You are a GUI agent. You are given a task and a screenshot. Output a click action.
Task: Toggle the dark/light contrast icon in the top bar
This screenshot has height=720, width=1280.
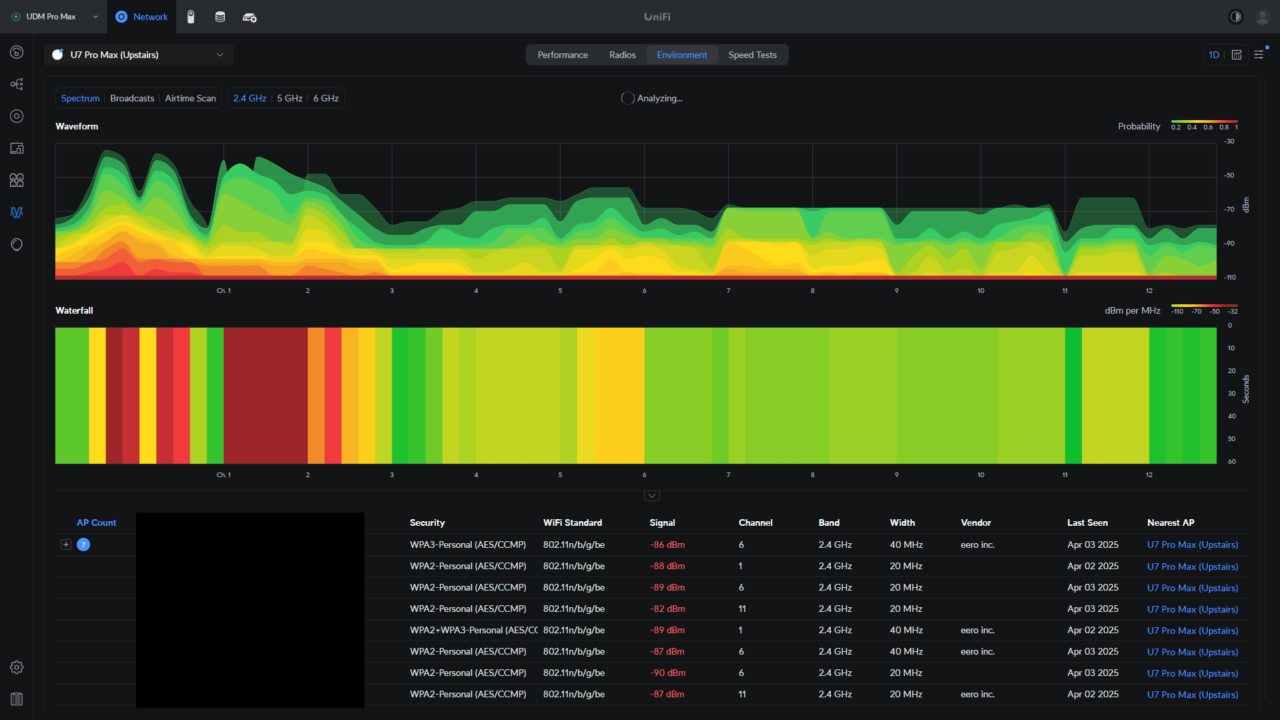(1234, 16)
